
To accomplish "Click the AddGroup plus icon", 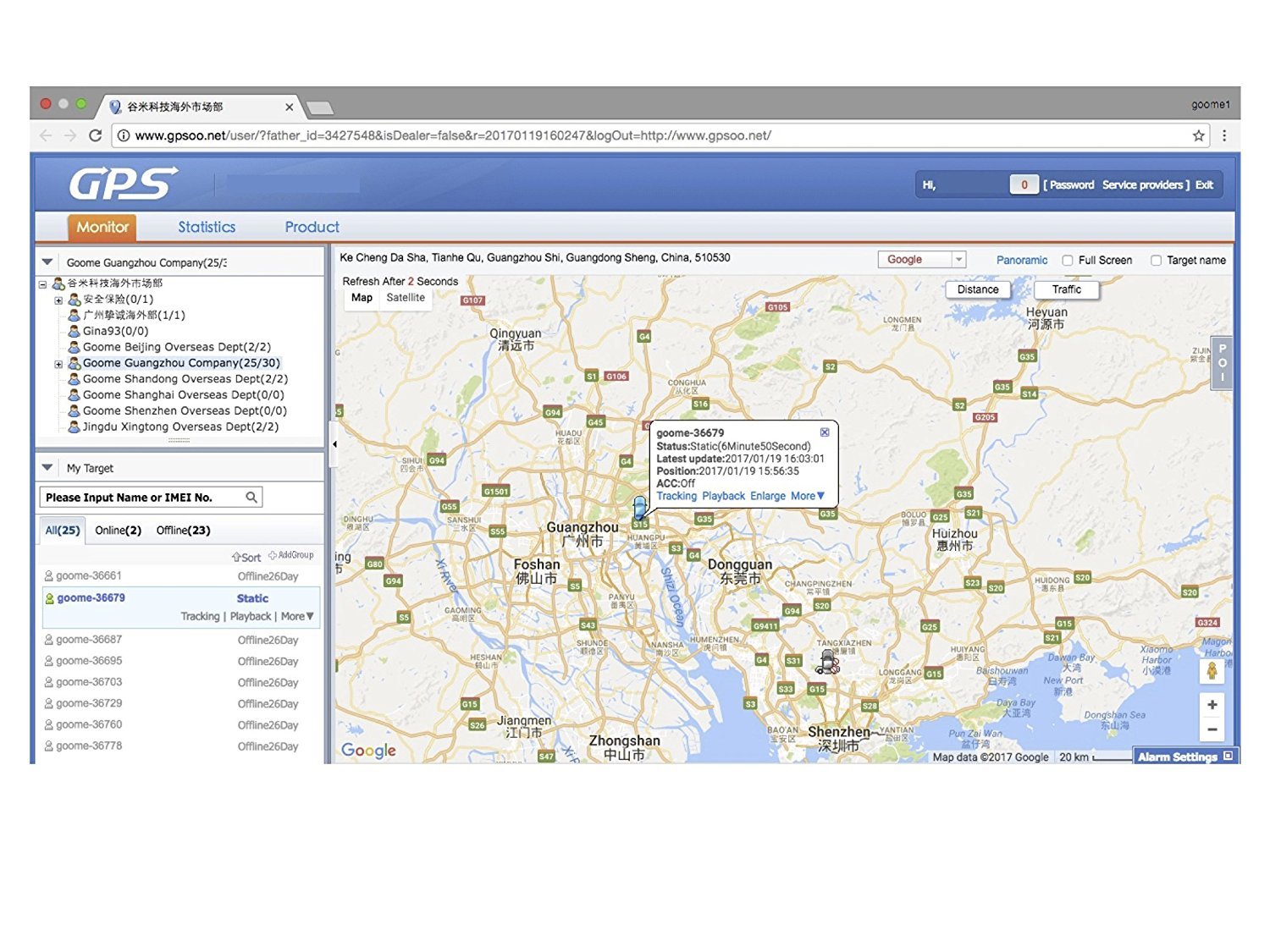I will point(273,555).
